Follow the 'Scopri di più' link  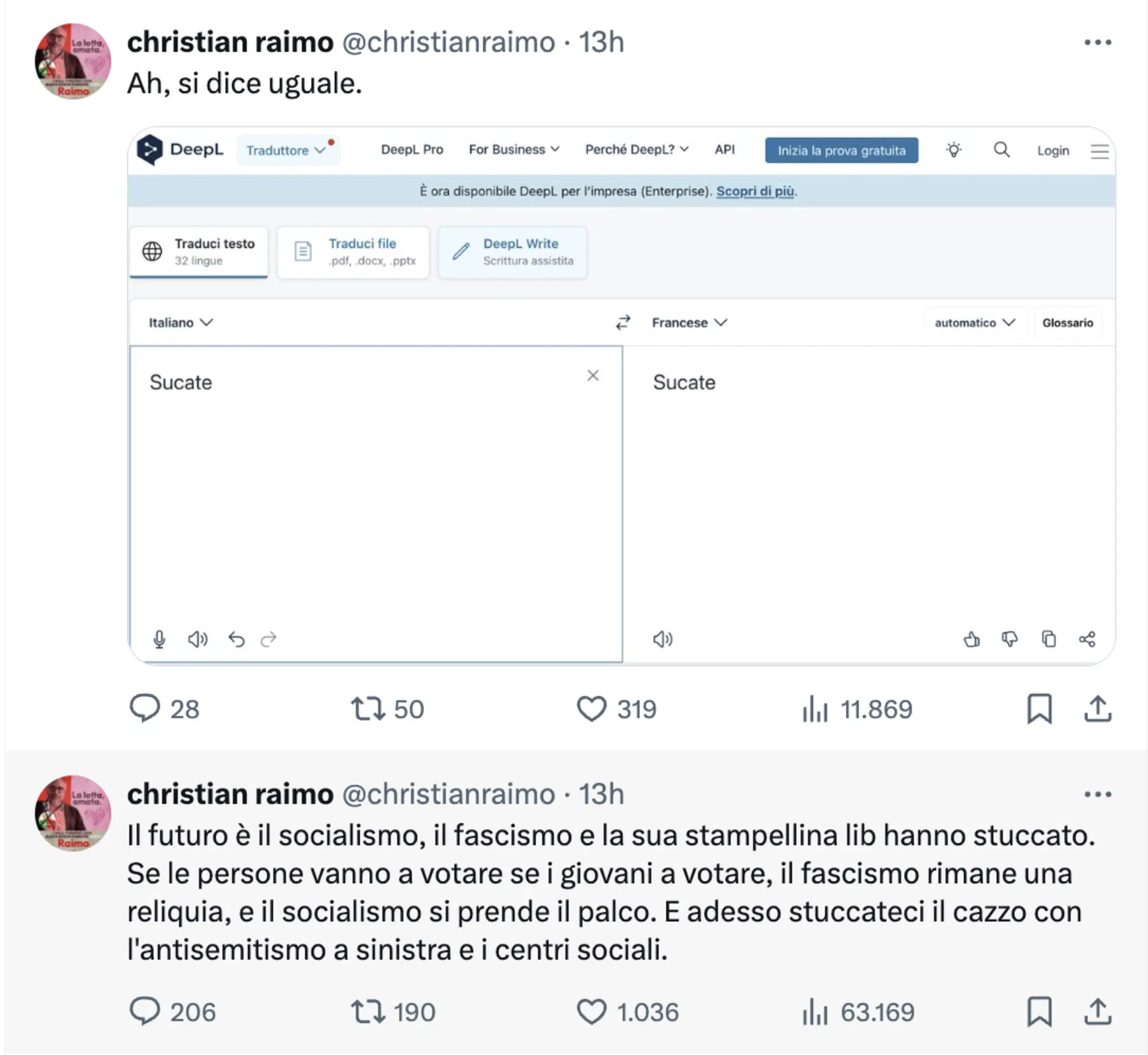[754, 192]
